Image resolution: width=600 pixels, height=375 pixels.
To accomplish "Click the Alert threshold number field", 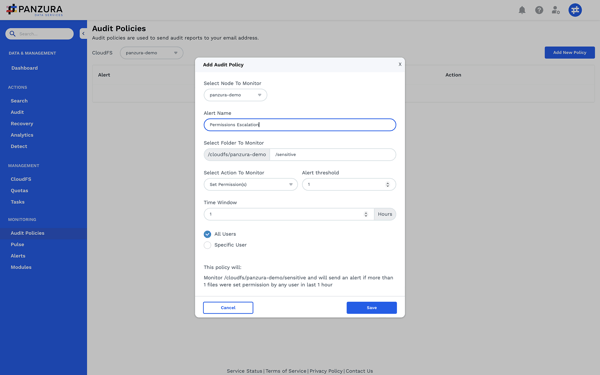I will tap(349, 184).
